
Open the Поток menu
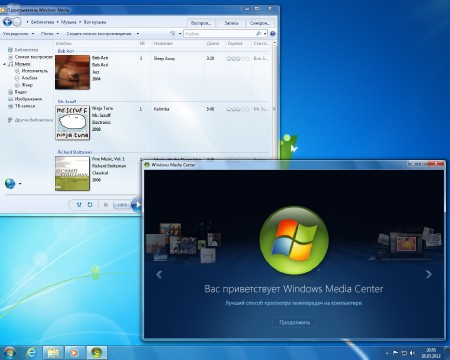coord(47,34)
